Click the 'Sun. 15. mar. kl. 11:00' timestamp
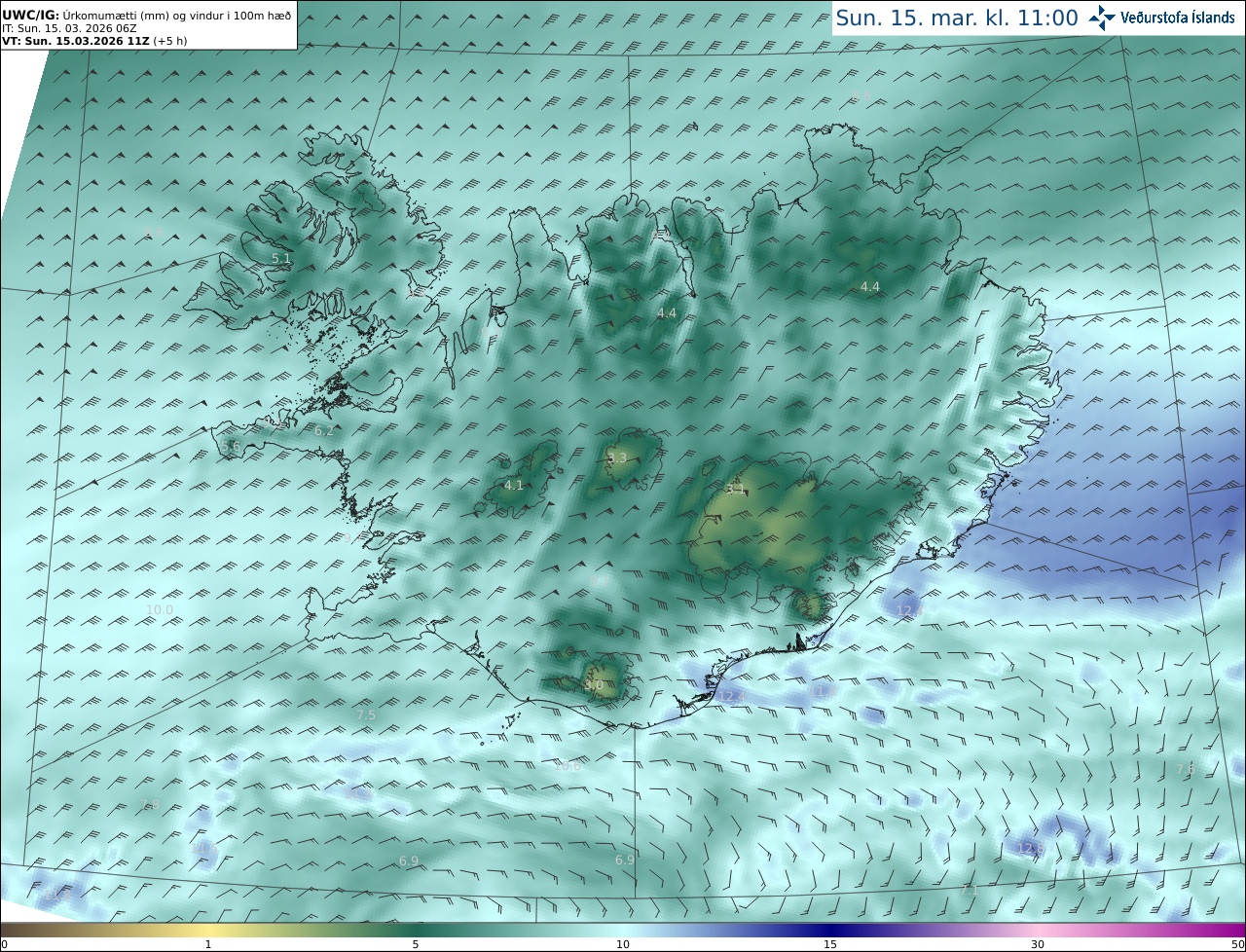The height and width of the screenshot is (952, 1246). point(957,18)
